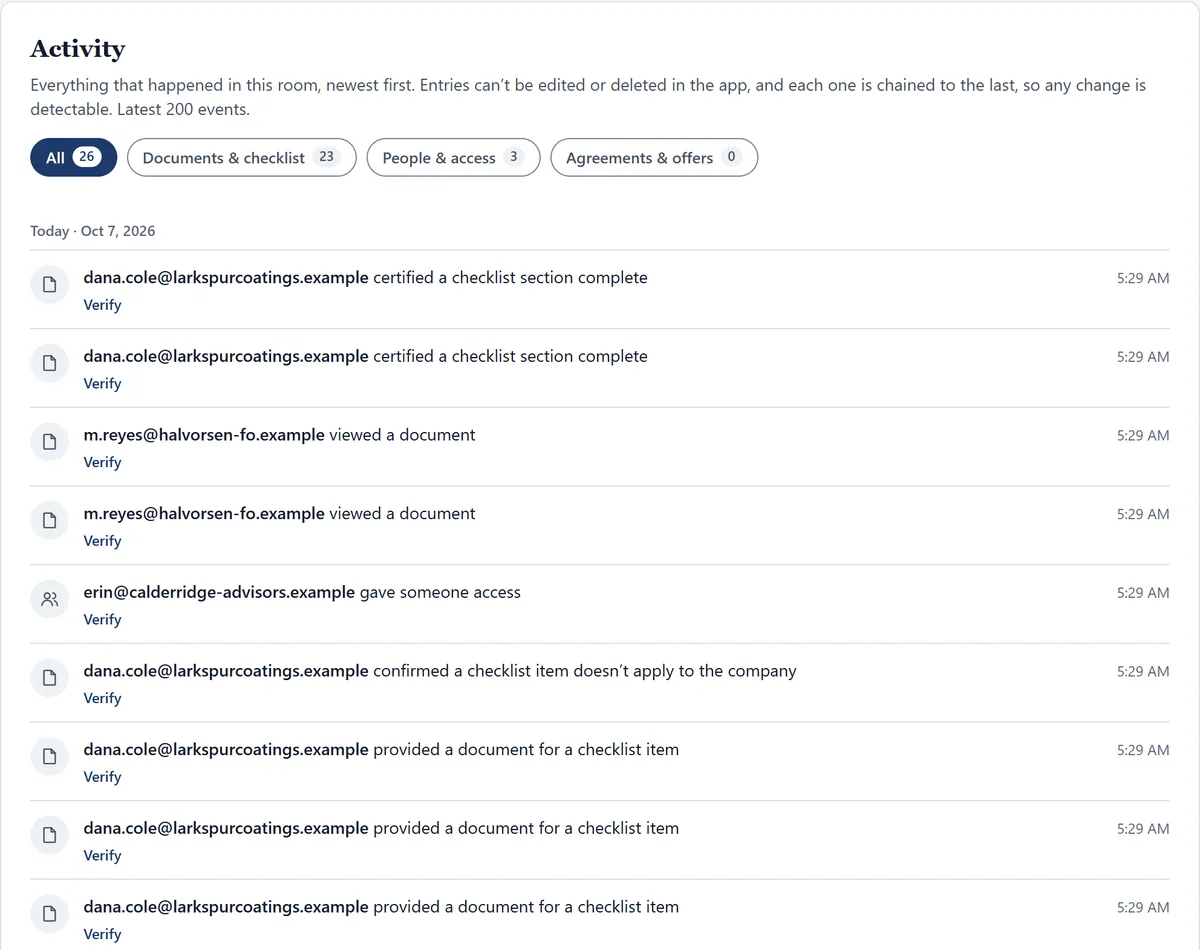Click document icon on doesn't apply entry
1200x950 pixels.
49,679
